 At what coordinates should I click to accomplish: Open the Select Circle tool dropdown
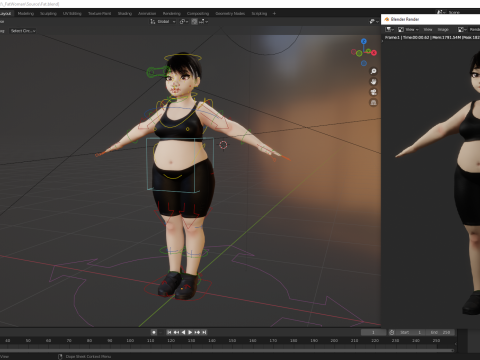click(x=23, y=31)
